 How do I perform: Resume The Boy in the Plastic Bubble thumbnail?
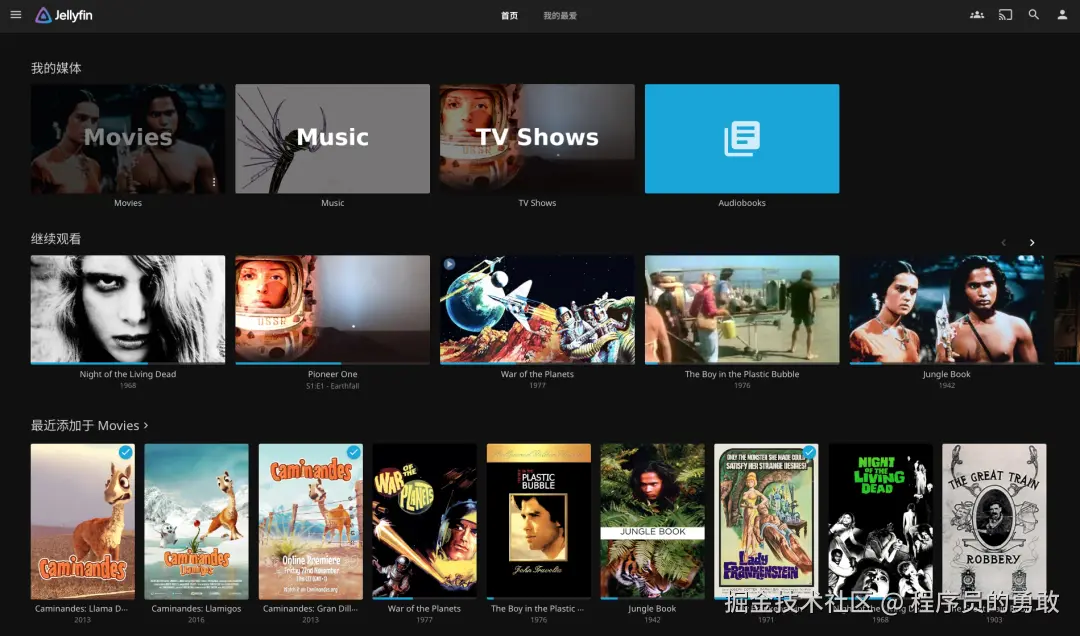pos(742,309)
